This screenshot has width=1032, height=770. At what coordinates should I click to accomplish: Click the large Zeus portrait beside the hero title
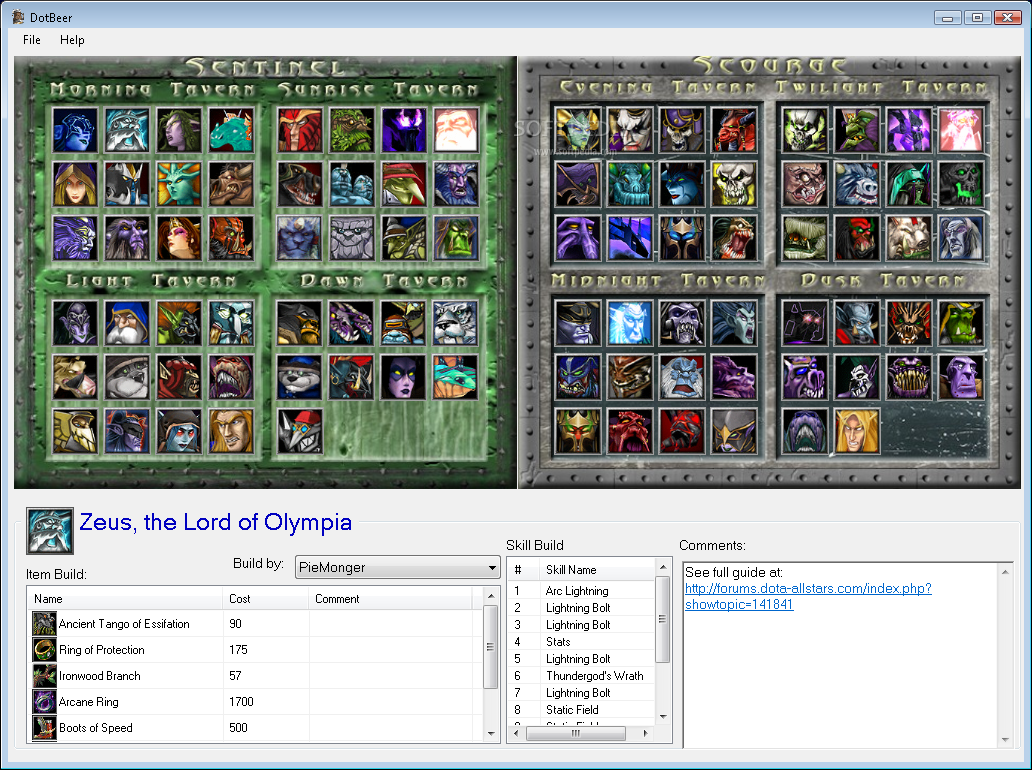pyautogui.click(x=50, y=530)
